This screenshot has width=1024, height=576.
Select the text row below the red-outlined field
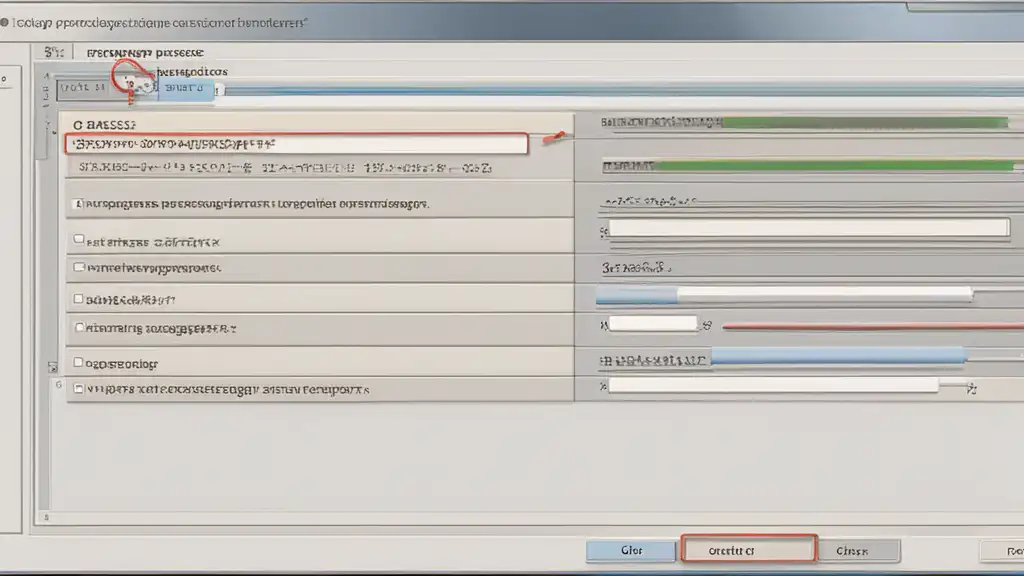tap(285, 168)
